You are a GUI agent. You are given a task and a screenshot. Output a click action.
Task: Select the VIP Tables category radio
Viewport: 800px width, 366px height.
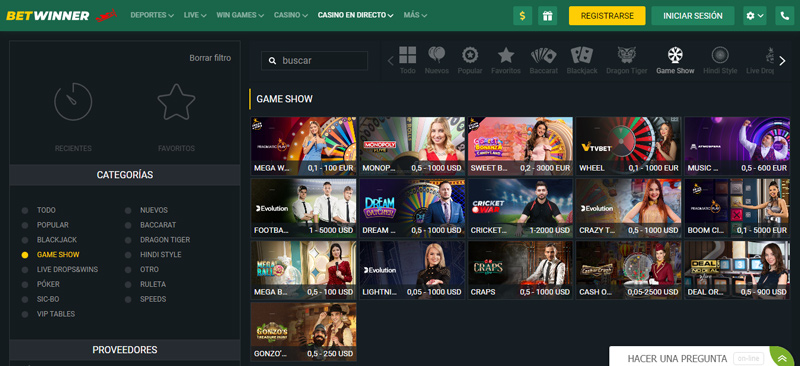tap(25, 314)
